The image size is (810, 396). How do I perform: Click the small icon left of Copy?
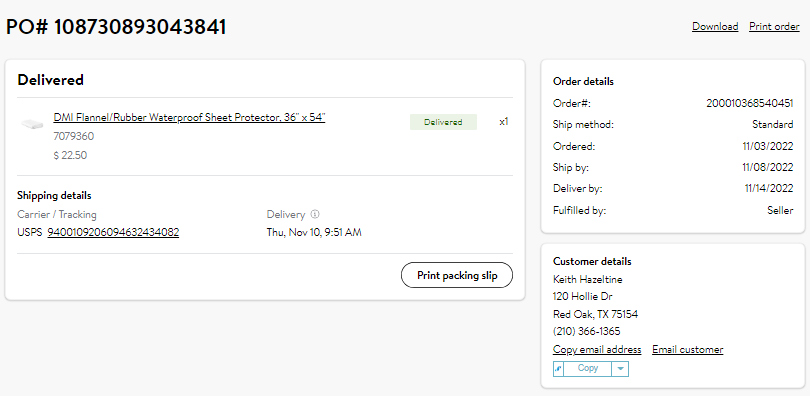[x=558, y=369]
